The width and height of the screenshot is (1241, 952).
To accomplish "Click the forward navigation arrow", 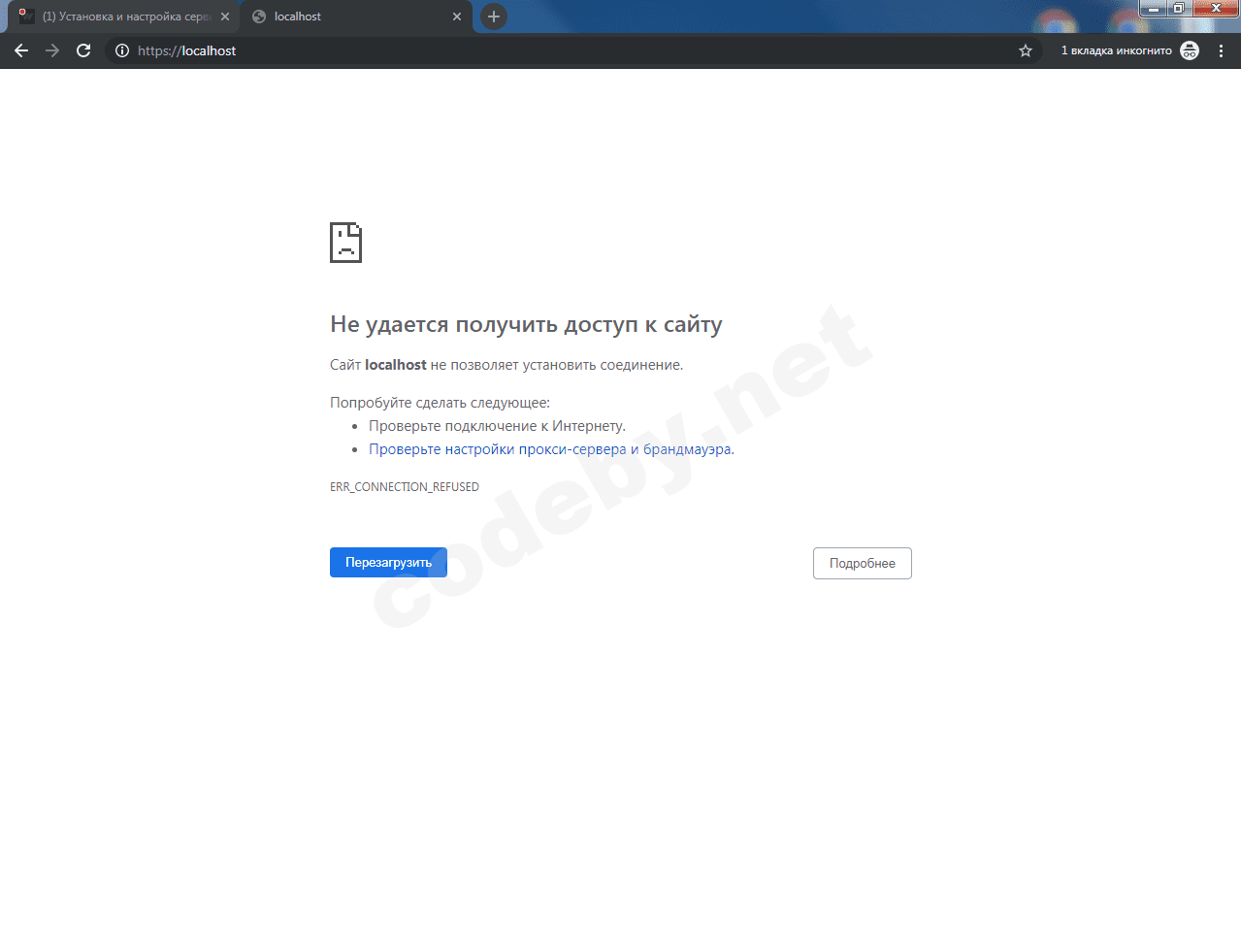I will 52,50.
